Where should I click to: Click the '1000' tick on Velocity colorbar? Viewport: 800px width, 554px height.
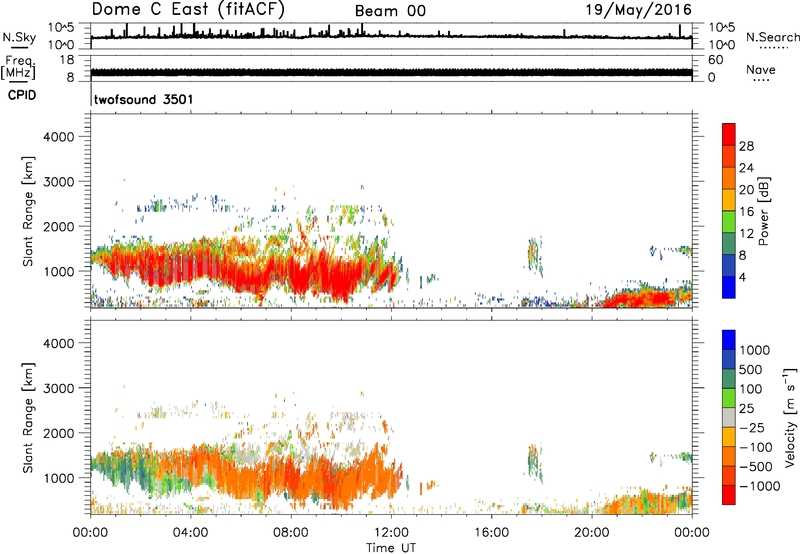(x=754, y=350)
